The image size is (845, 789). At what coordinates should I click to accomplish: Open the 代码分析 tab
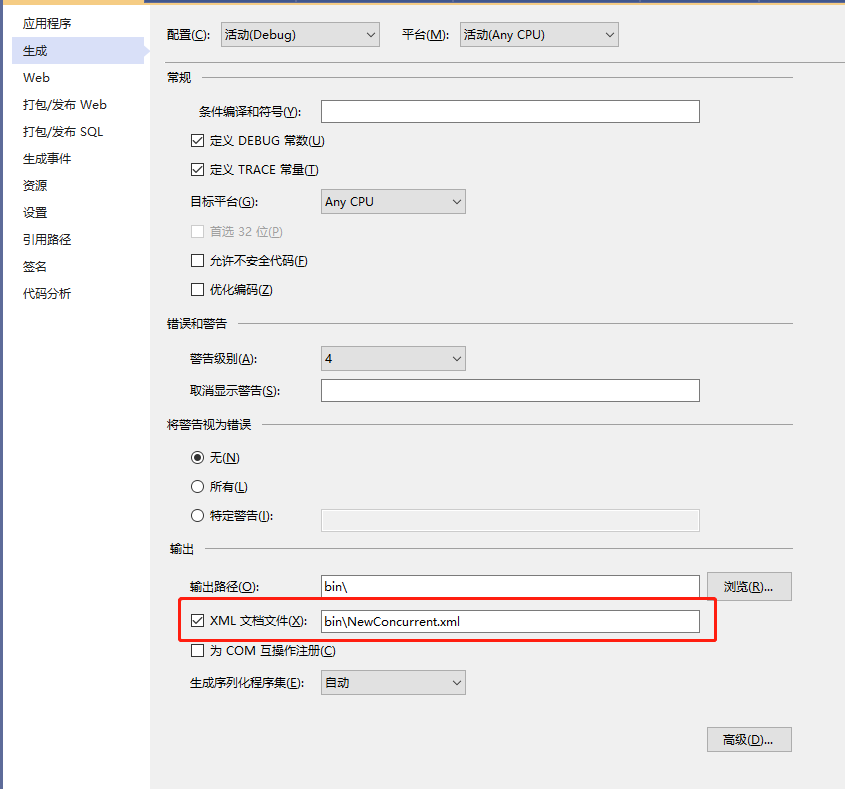coord(47,293)
